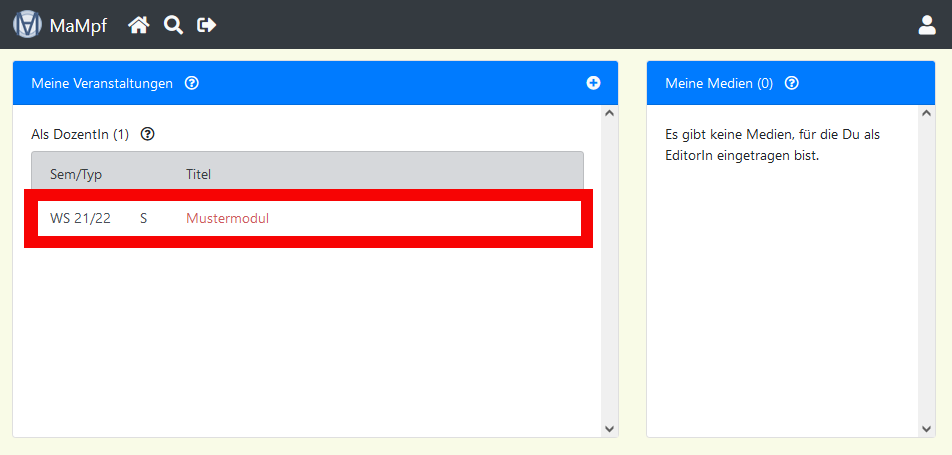This screenshot has width=952, height=455.
Task: Click the MaMpf owl logo
Action: [27, 25]
